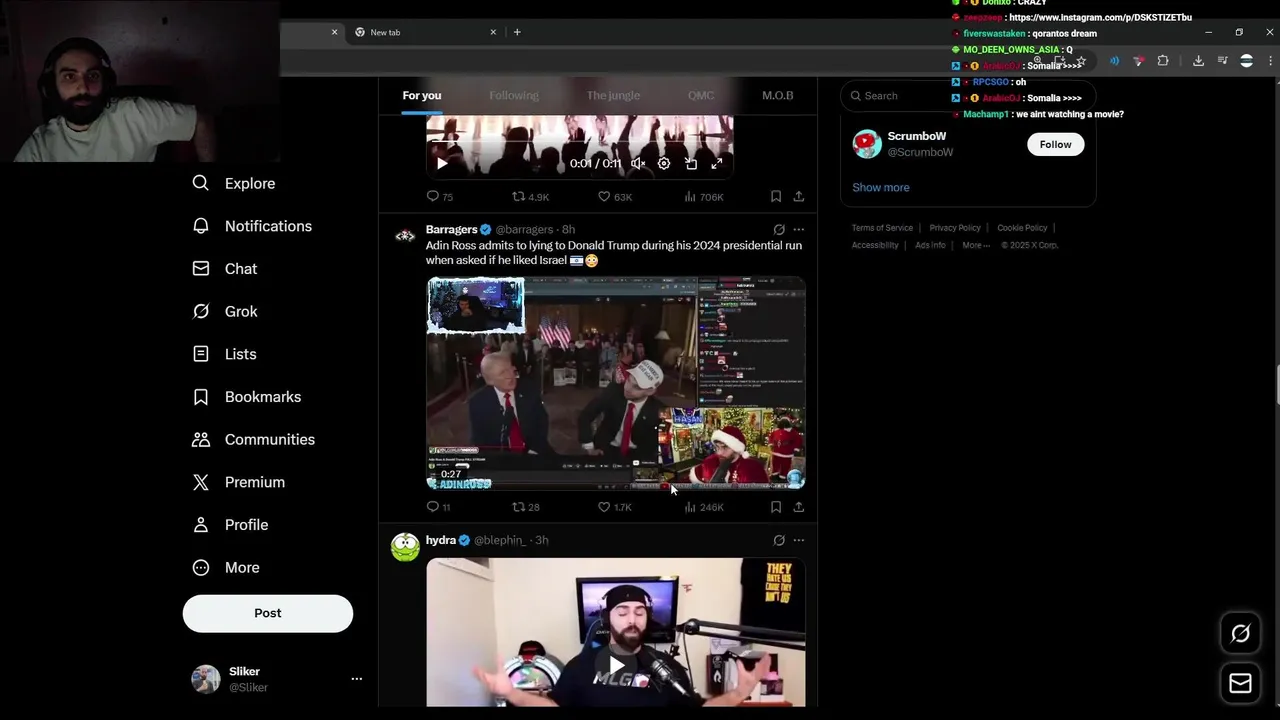Open Profile in the sidebar
1280x720 pixels.
click(231, 525)
